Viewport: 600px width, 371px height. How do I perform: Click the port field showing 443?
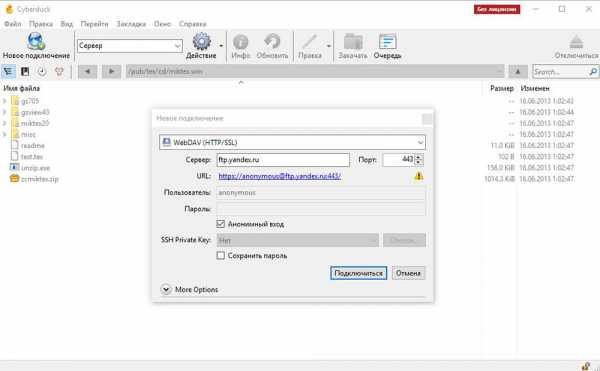pyautogui.click(x=399, y=159)
